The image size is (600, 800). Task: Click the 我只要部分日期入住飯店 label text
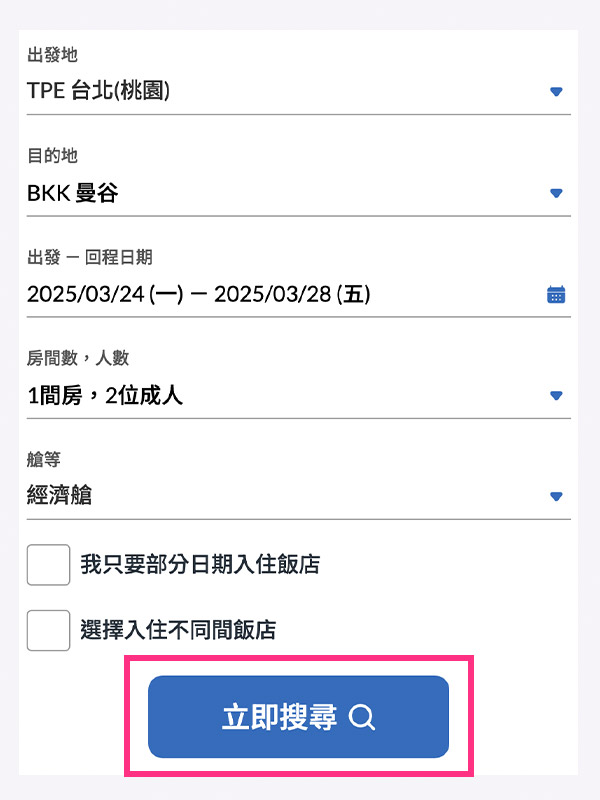pyautogui.click(x=200, y=565)
